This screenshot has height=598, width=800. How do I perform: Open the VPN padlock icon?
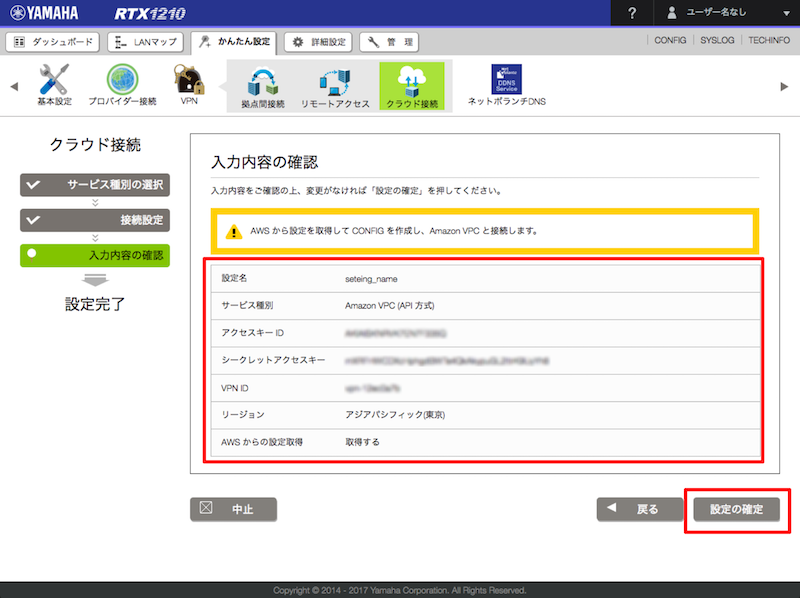click(188, 80)
